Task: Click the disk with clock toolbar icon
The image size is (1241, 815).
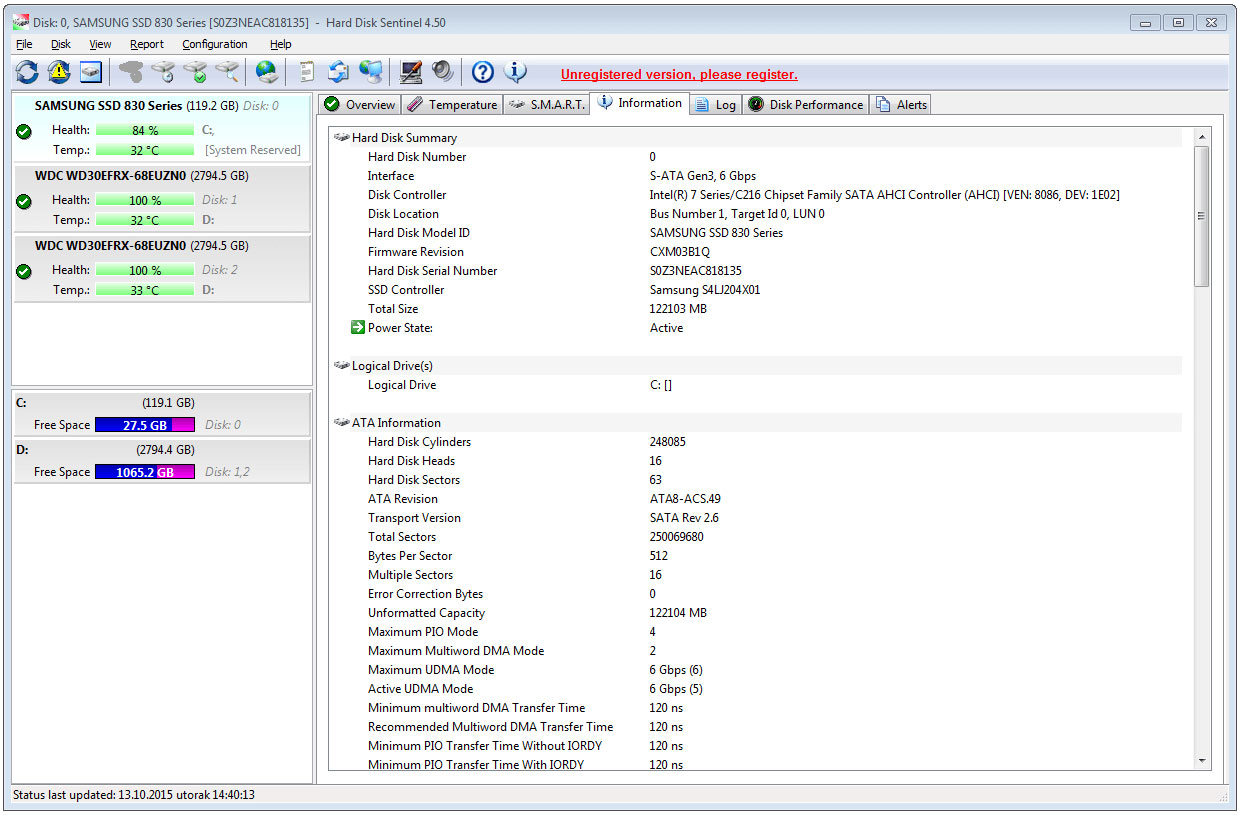Action: pos(163,72)
